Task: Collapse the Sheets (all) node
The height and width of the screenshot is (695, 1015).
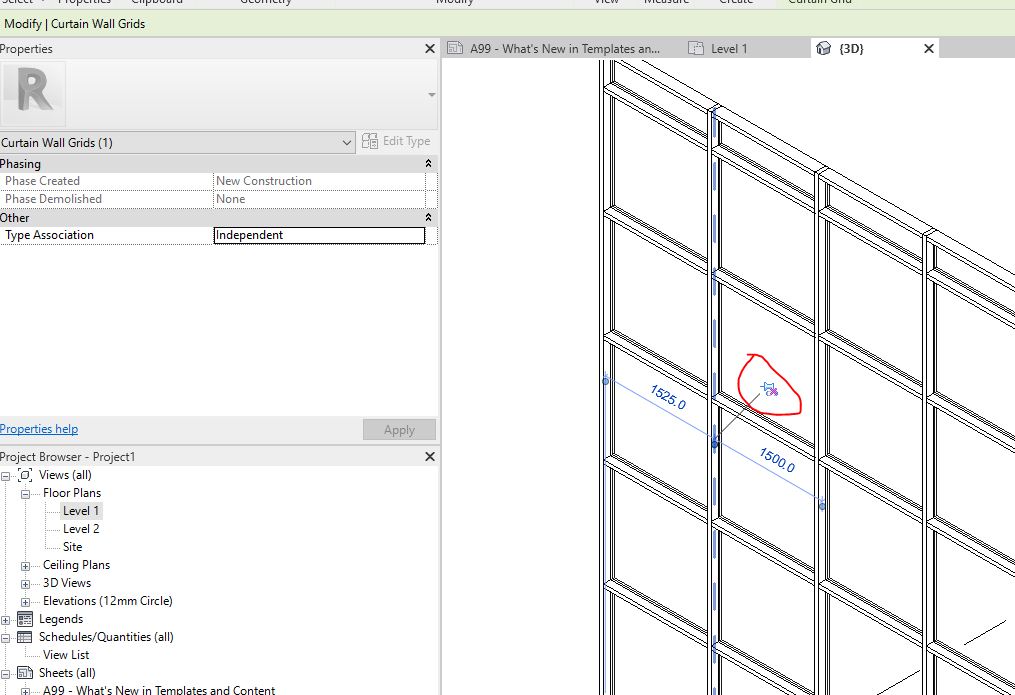Action: 6,674
